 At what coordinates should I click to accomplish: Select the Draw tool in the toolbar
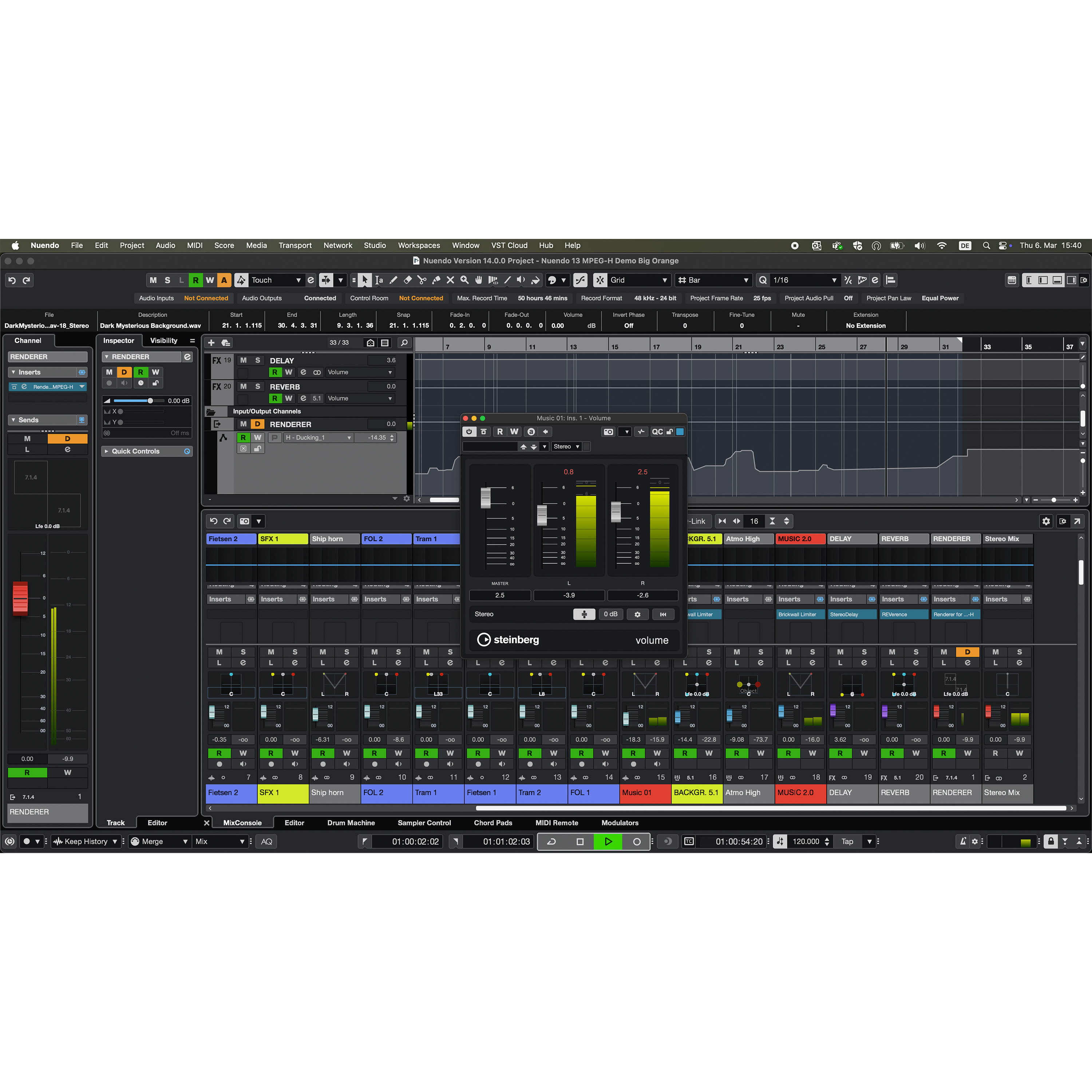pyautogui.click(x=394, y=280)
